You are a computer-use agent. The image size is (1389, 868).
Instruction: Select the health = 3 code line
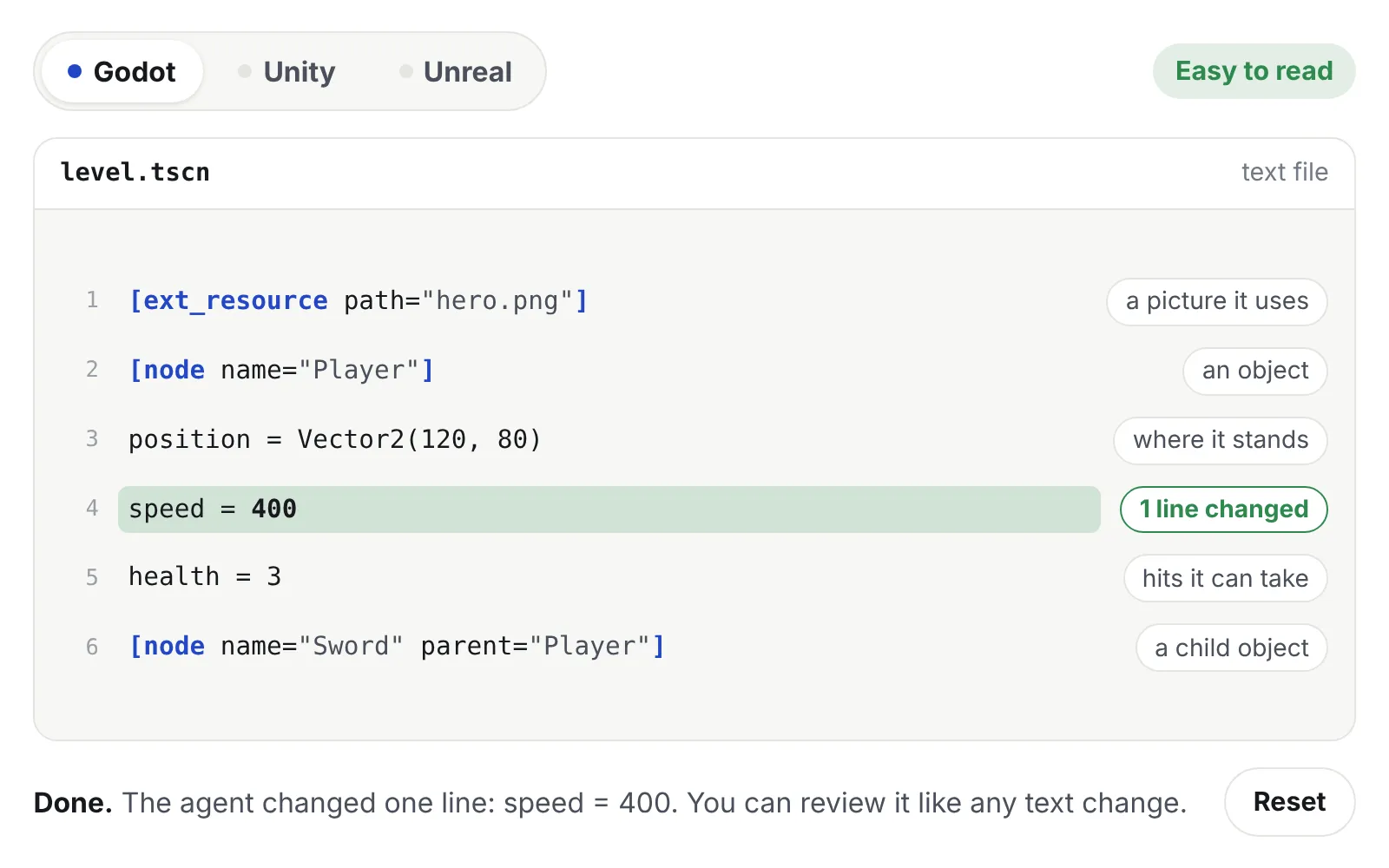[205, 576]
